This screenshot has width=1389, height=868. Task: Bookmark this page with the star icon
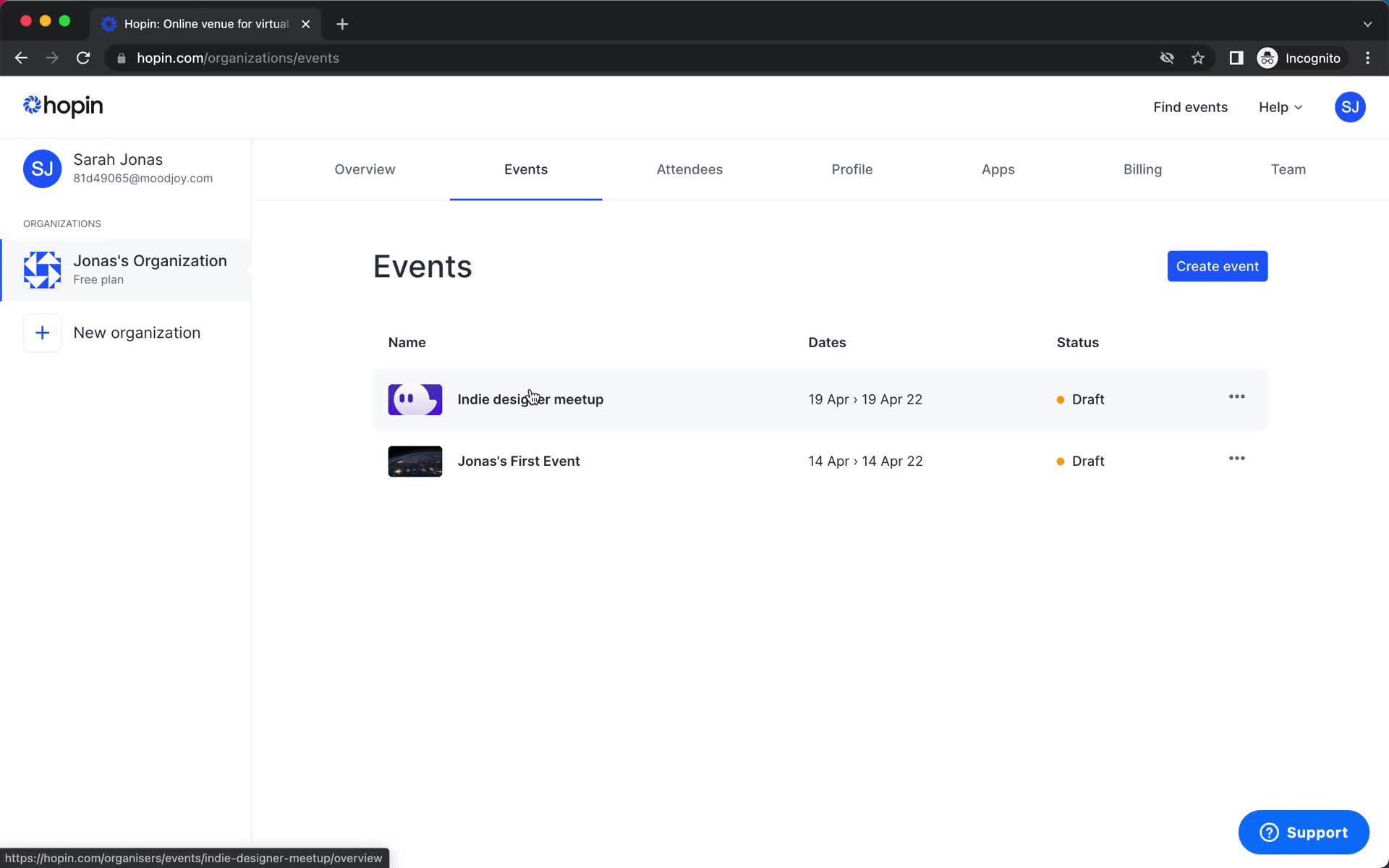pyautogui.click(x=1198, y=58)
